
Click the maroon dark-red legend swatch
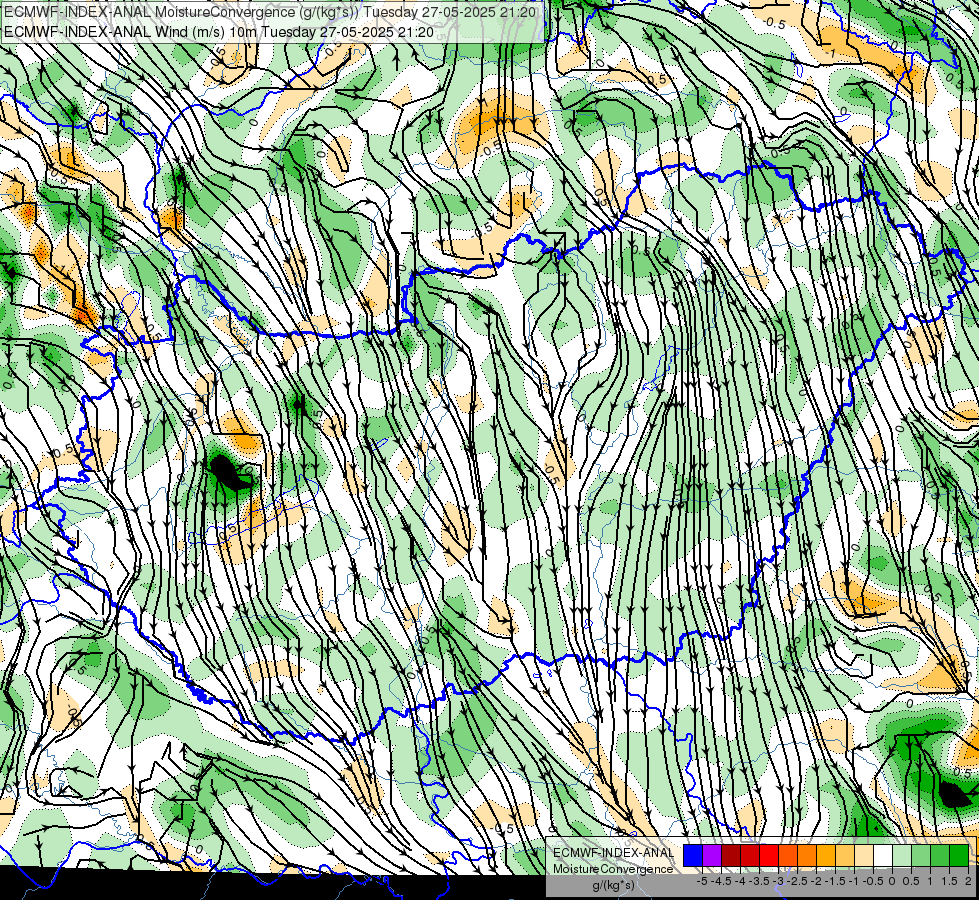tap(731, 856)
